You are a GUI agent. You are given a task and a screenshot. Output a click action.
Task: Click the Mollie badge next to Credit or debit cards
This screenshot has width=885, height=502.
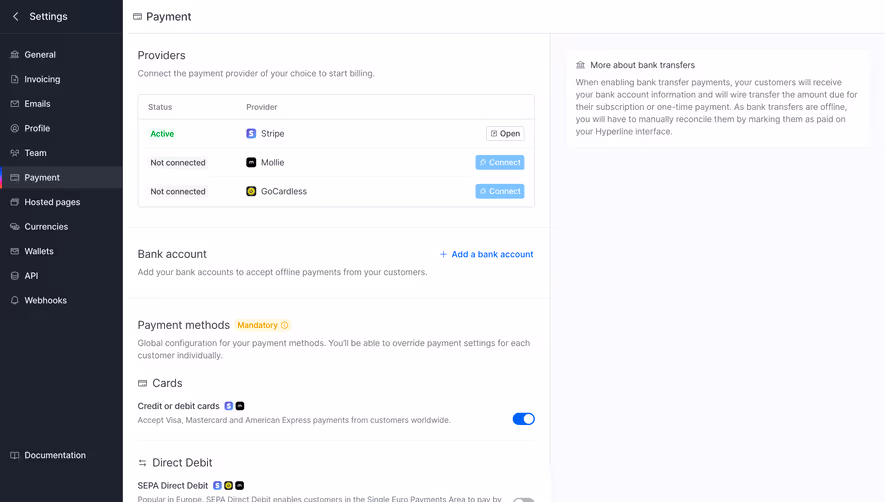pyautogui.click(x=240, y=406)
